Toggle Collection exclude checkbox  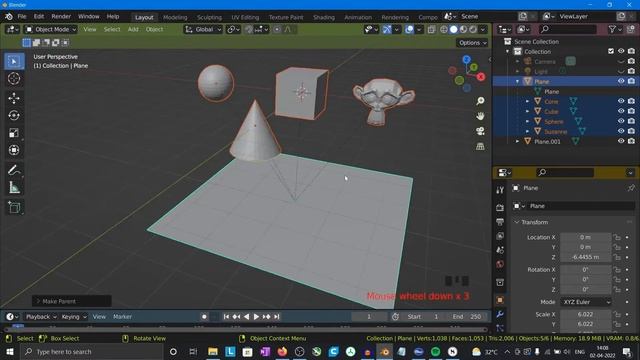tap(611, 51)
